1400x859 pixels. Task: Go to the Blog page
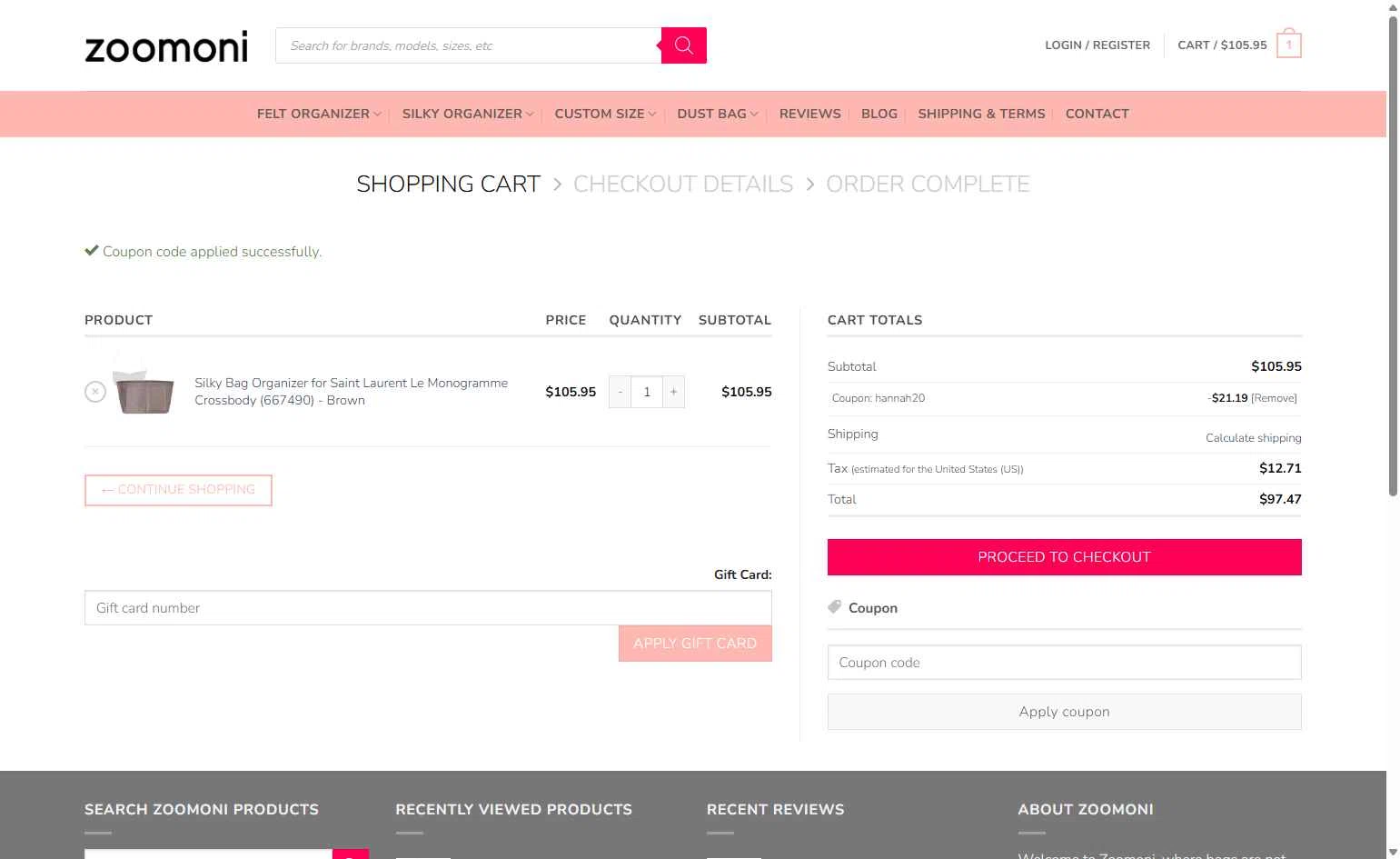click(x=879, y=114)
